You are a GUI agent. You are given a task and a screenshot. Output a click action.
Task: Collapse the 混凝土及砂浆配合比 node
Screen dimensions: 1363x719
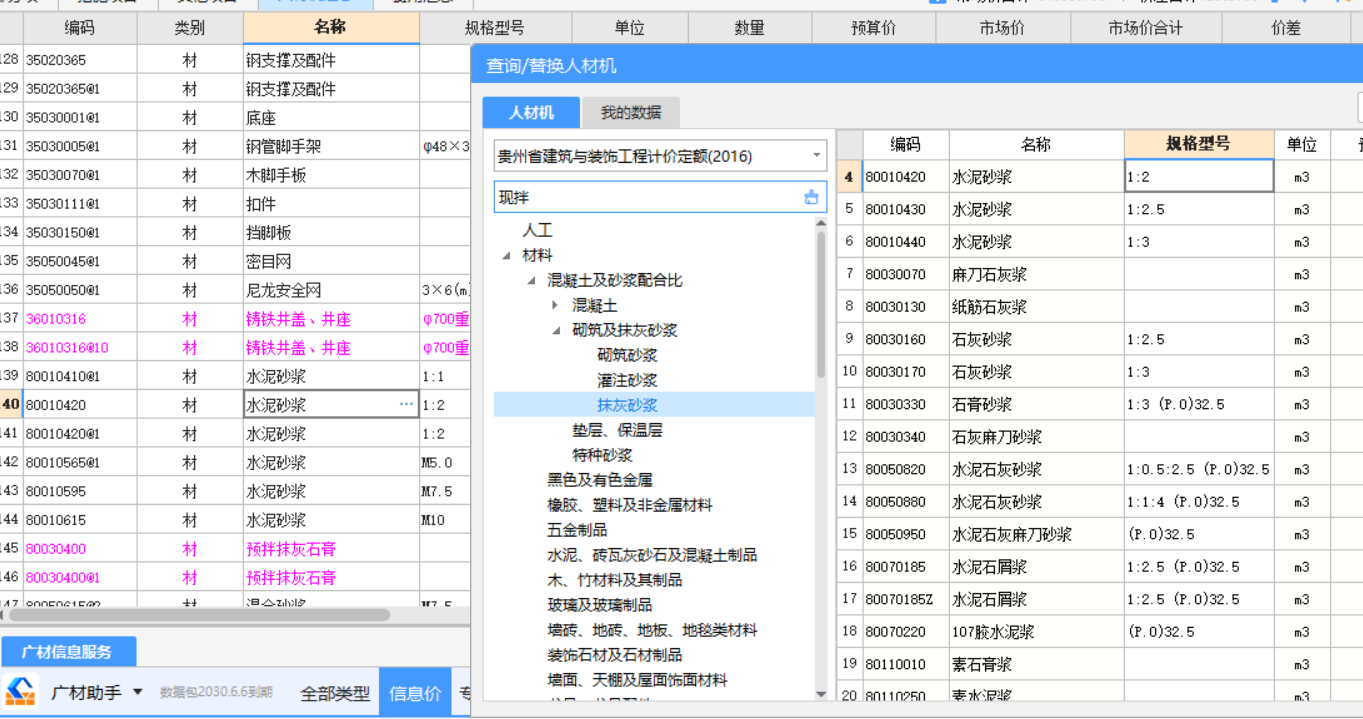[531, 280]
